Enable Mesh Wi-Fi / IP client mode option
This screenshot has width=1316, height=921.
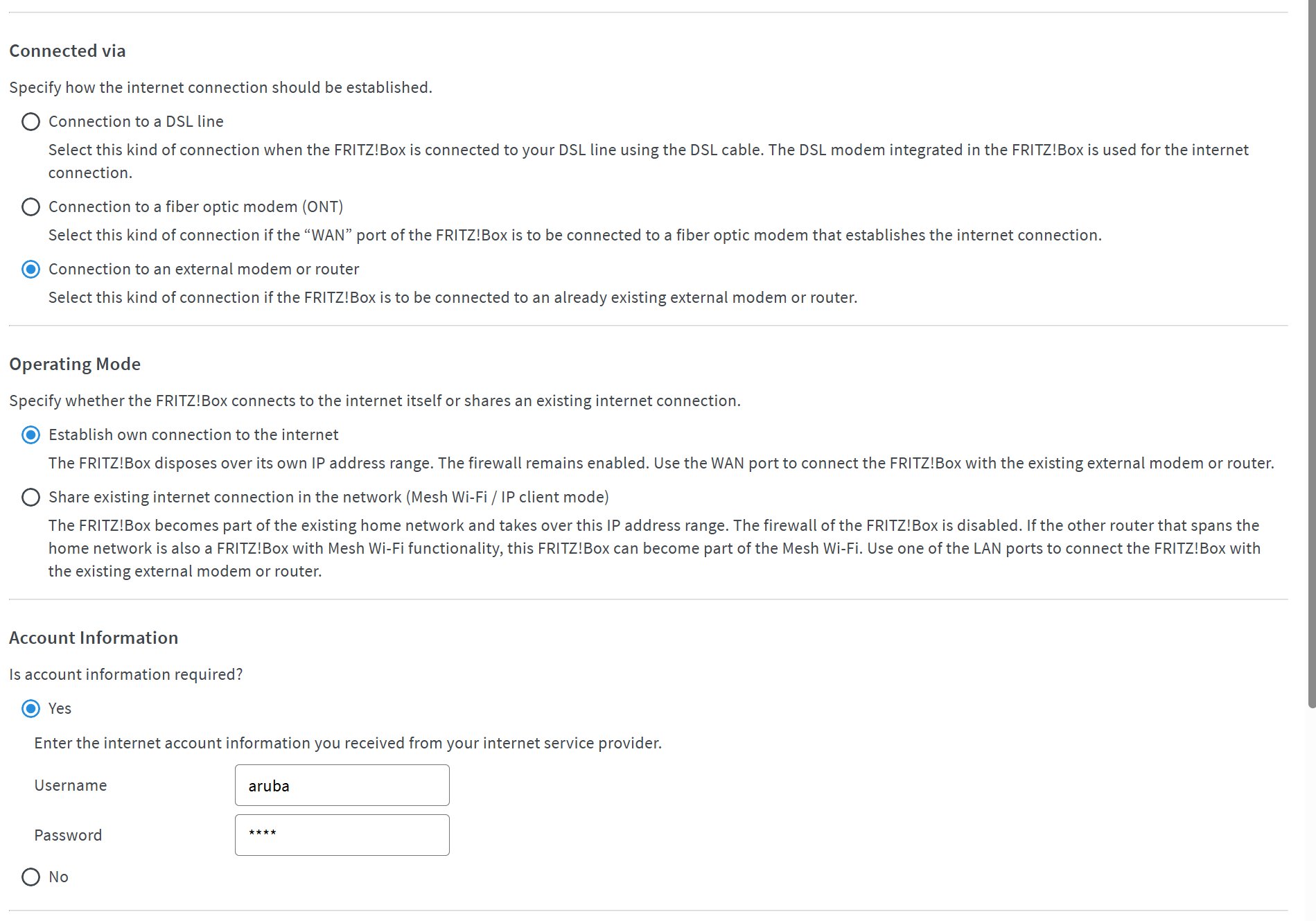click(x=30, y=498)
